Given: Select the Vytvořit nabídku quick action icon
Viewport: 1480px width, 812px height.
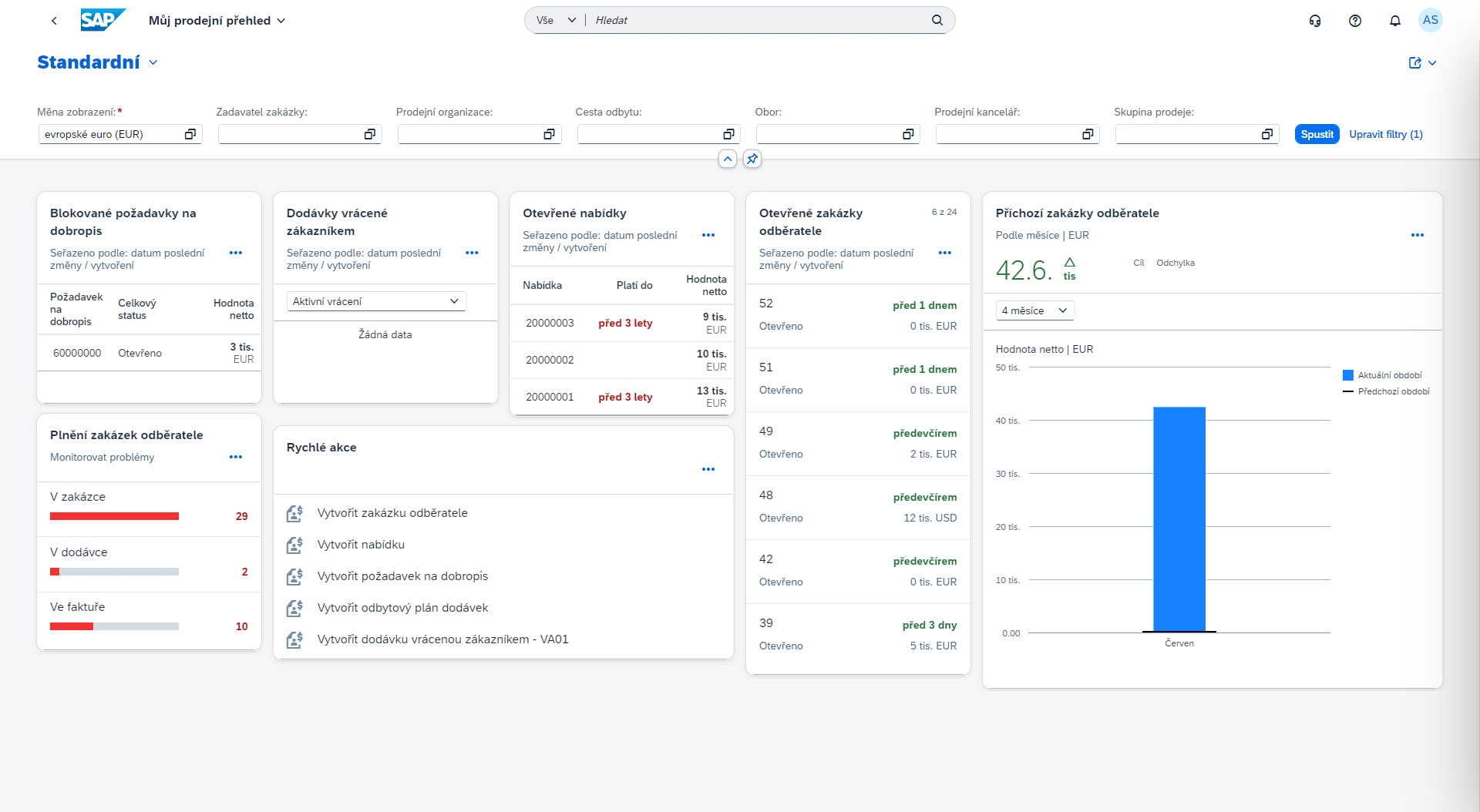Looking at the screenshot, I should [294, 545].
